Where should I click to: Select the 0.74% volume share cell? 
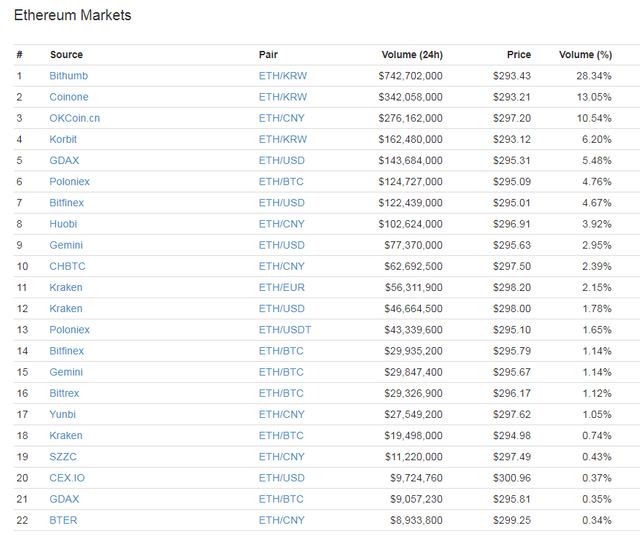[x=597, y=436]
